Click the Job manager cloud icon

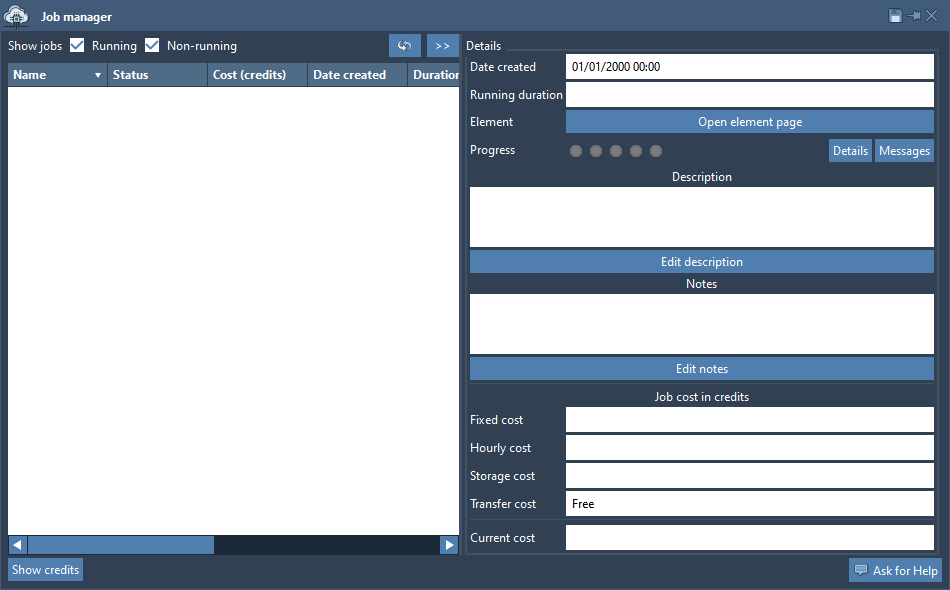(x=17, y=16)
